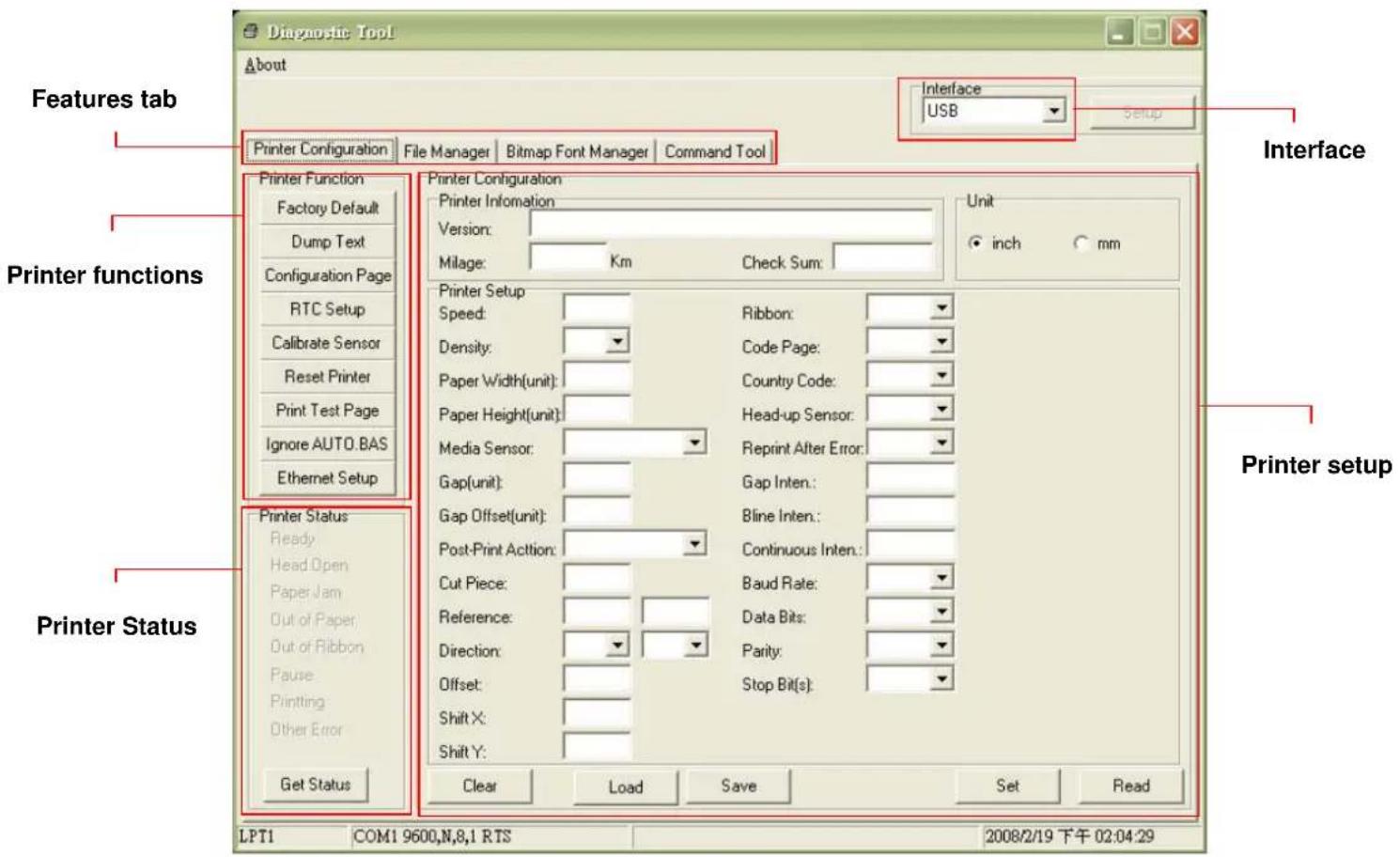Click the Bline Inten. field
The height and width of the screenshot is (857, 1400).
tap(910, 511)
